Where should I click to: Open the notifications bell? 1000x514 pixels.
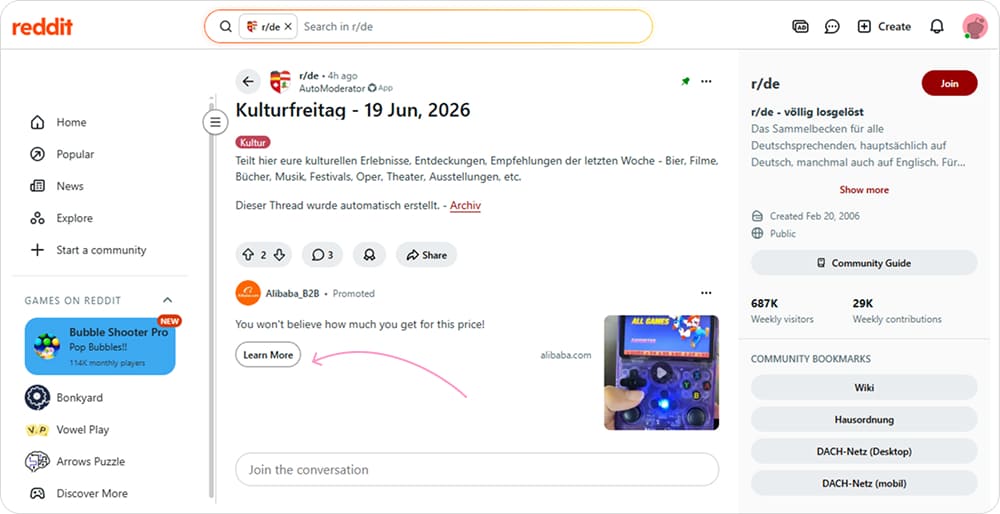[x=936, y=27]
